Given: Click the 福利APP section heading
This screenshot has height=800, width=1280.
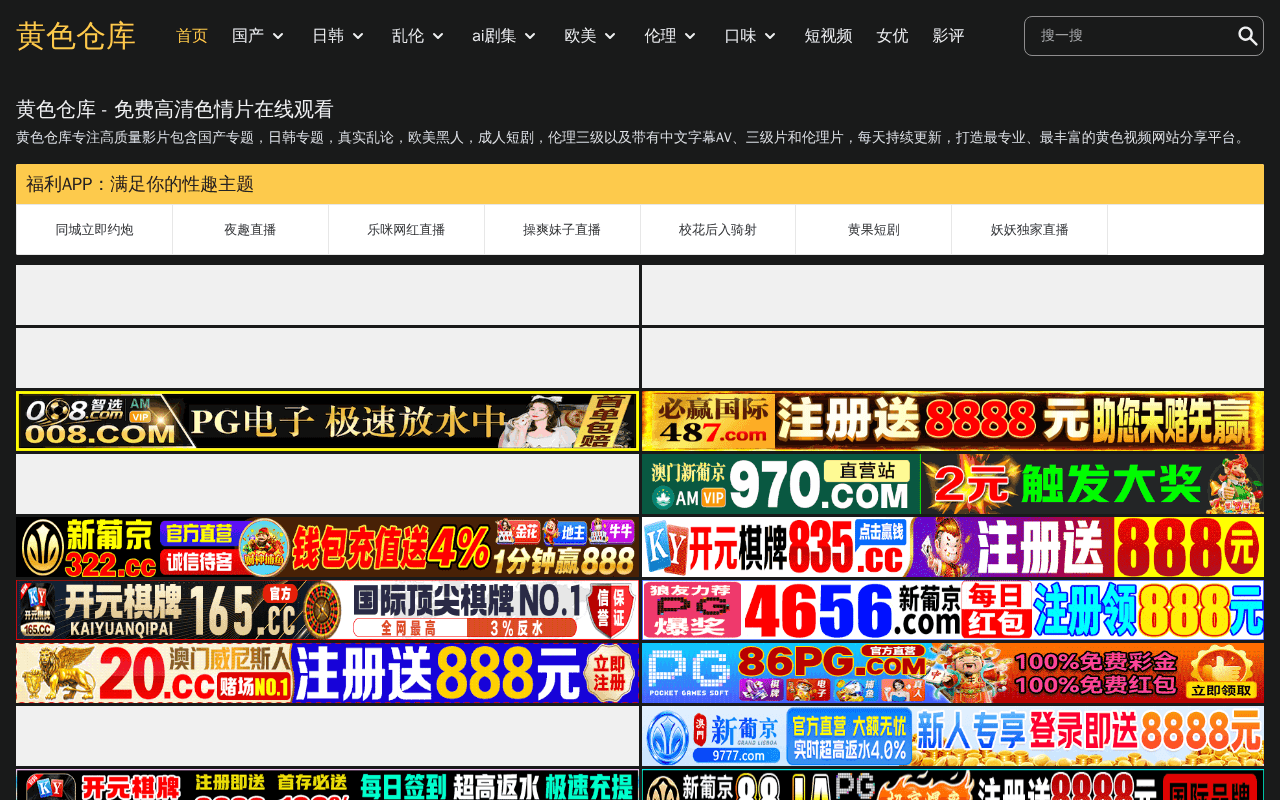Looking at the screenshot, I should coord(140,184).
